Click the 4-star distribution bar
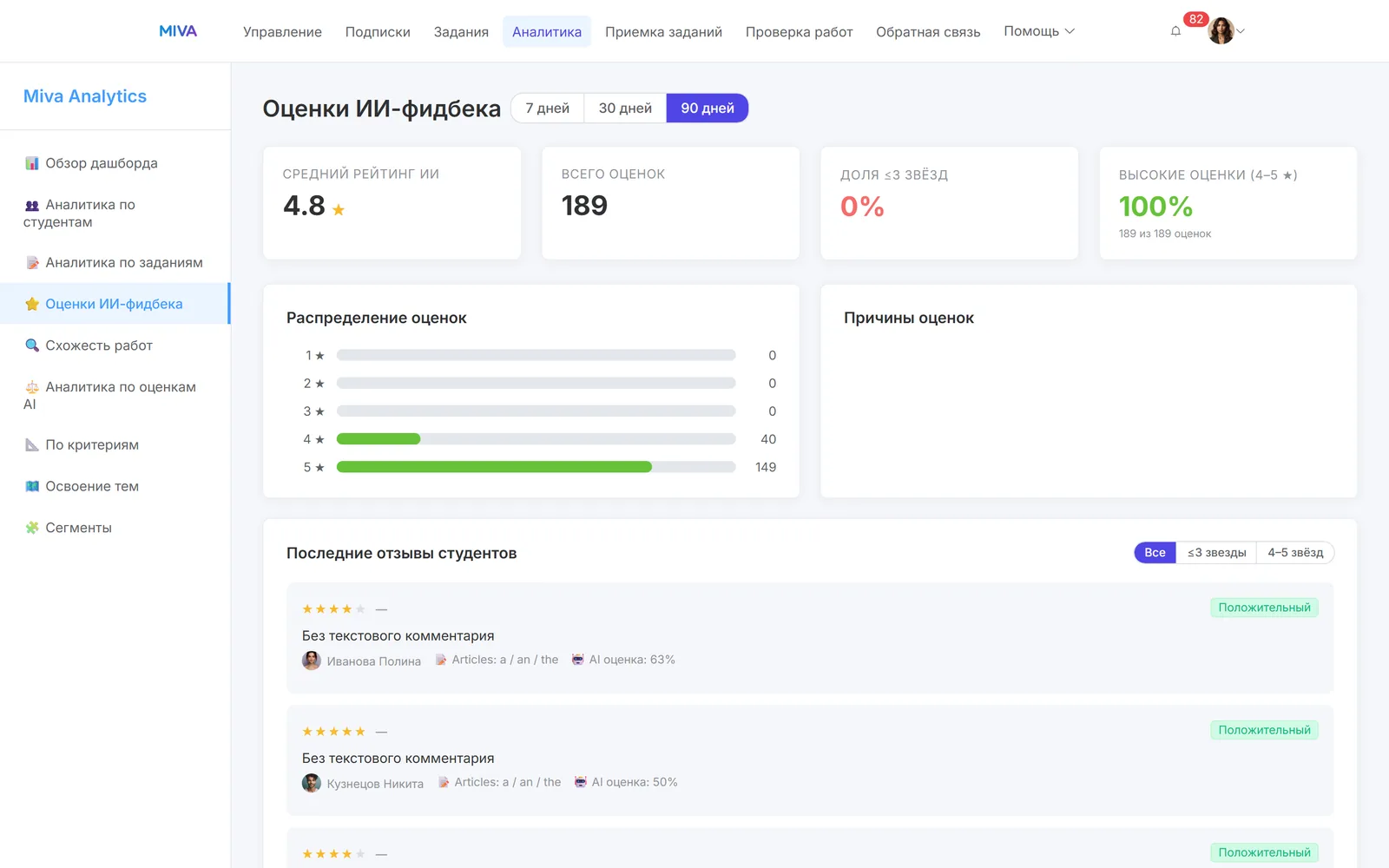The height and width of the screenshot is (868, 1389). (x=536, y=439)
